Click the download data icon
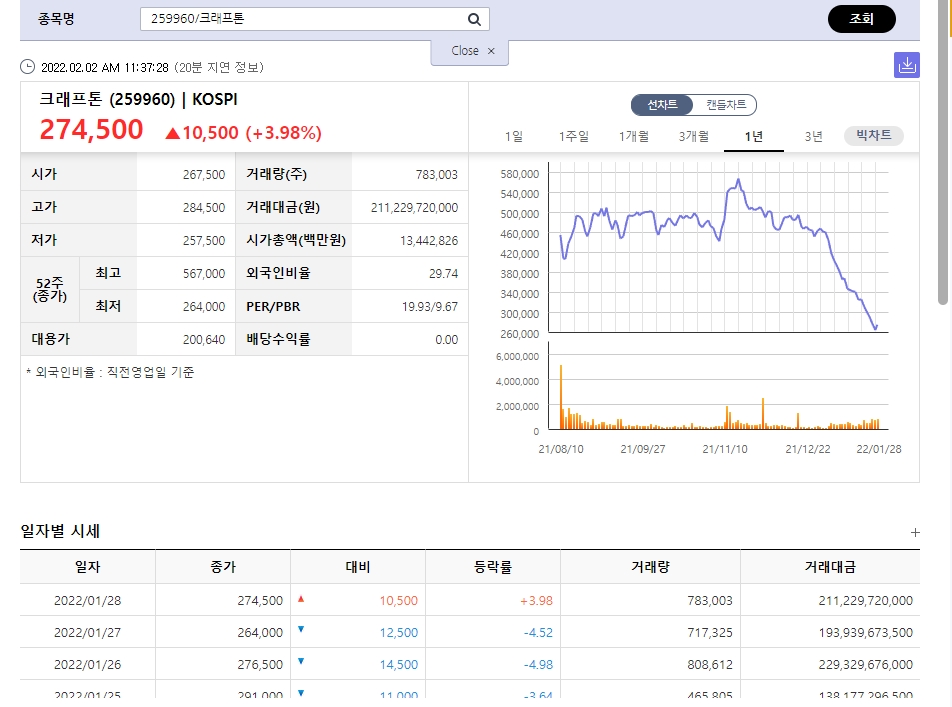 [x=906, y=65]
